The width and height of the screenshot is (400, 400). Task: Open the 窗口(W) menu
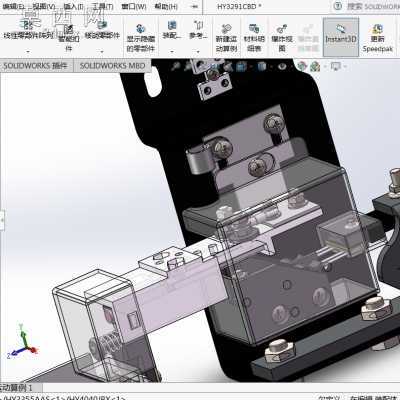pos(134,6)
